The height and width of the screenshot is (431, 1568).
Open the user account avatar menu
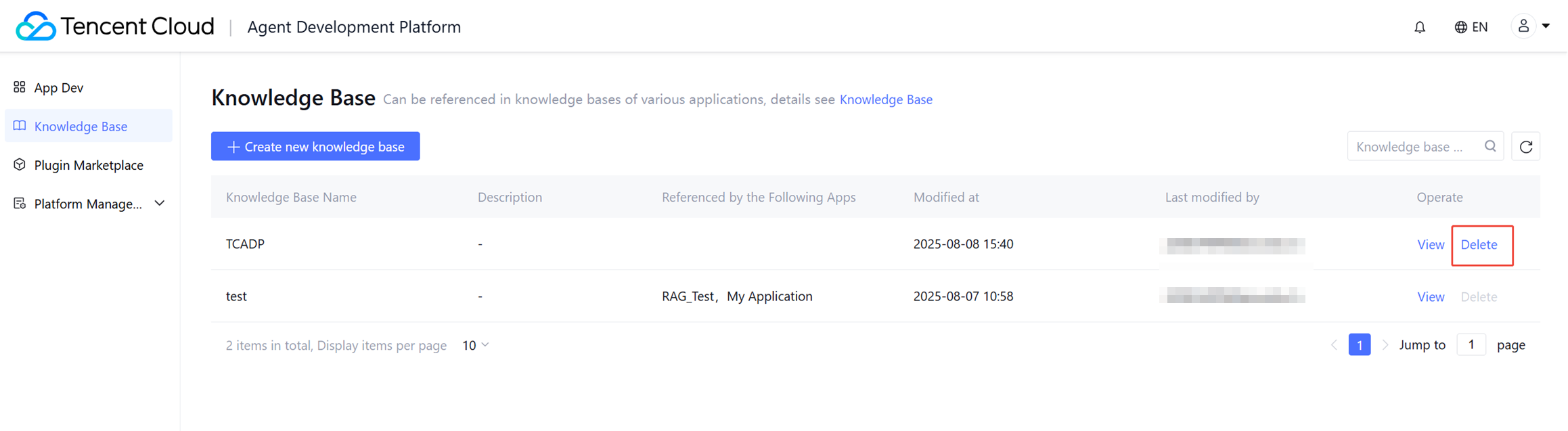(x=1523, y=26)
